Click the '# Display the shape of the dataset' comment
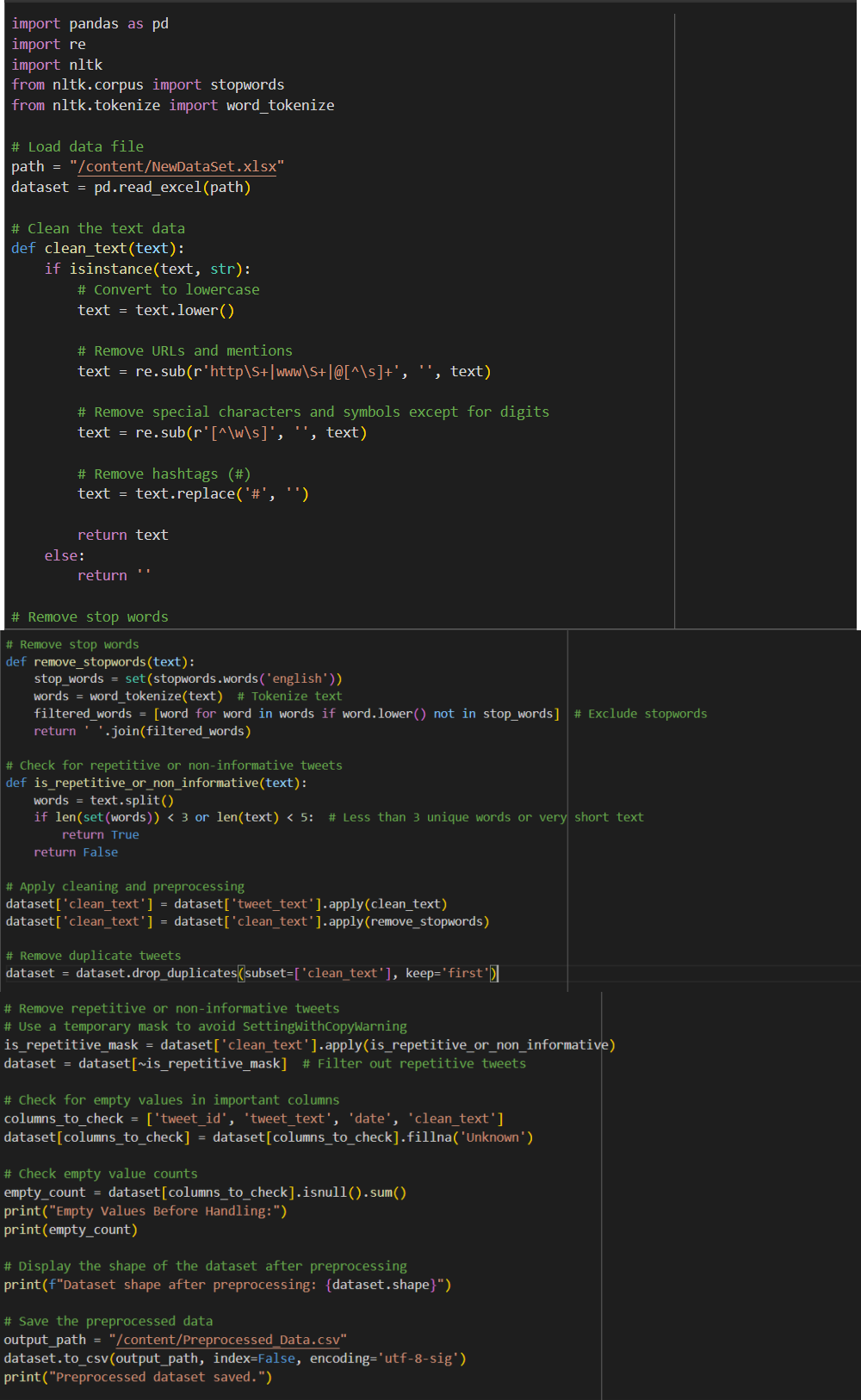This screenshot has height=1400, width=861. point(206,1266)
